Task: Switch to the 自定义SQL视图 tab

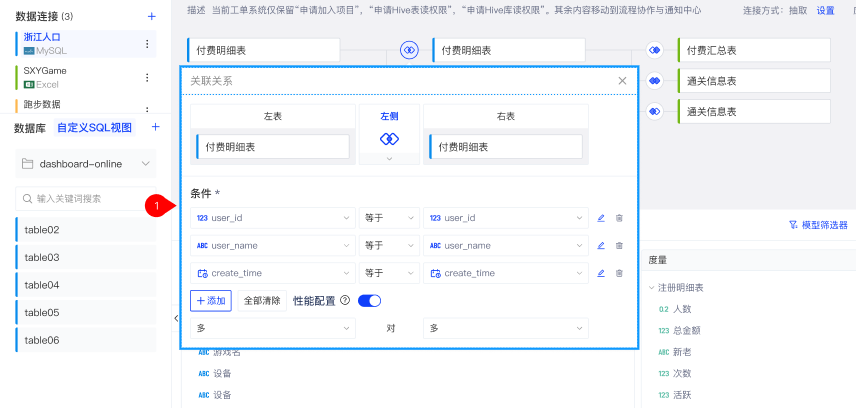Action: tap(94, 128)
